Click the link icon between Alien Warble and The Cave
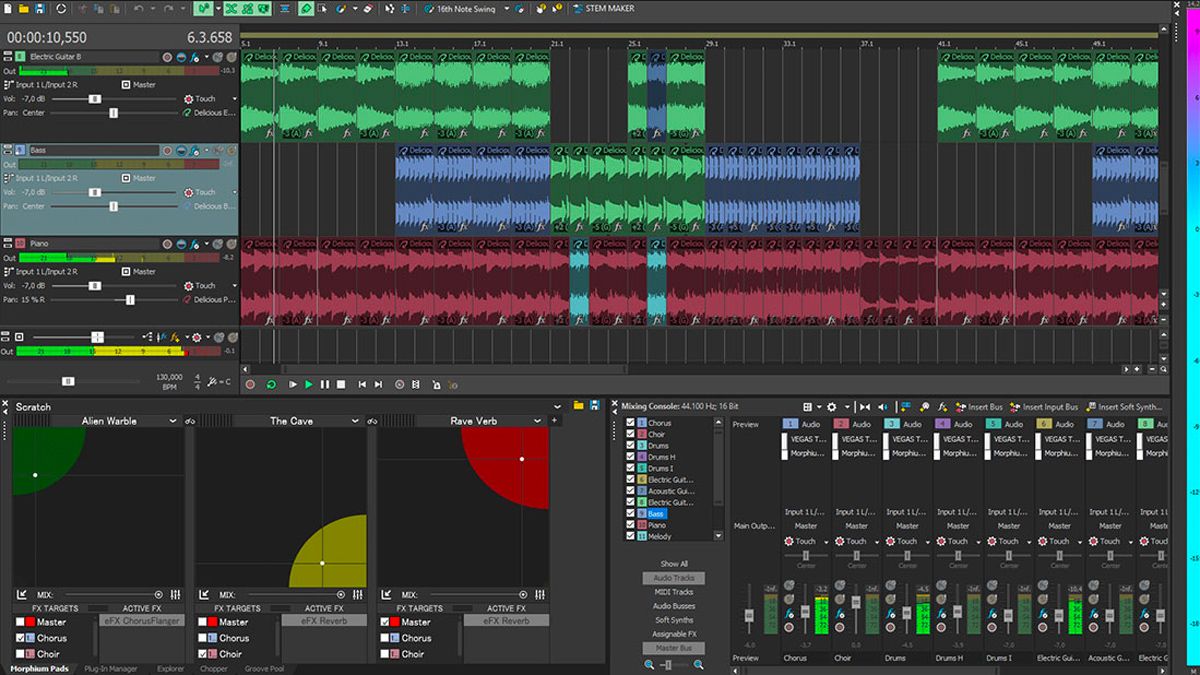Image resolution: width=1200 pixels, height=675 pixels. (x=190, y=421)
